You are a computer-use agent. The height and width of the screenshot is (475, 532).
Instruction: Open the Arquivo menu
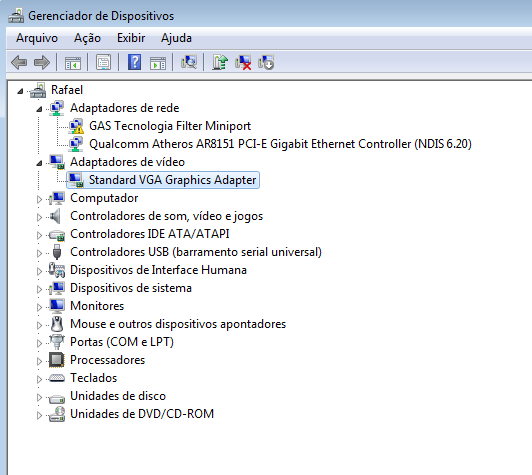tap(37, 38)
